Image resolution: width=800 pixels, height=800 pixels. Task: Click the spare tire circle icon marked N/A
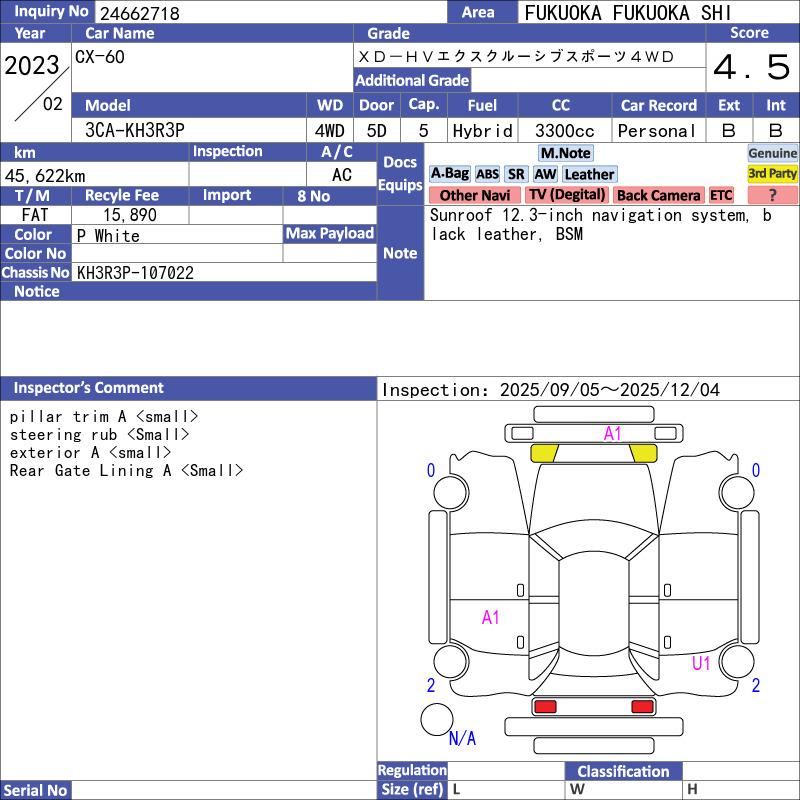(437, 719)
